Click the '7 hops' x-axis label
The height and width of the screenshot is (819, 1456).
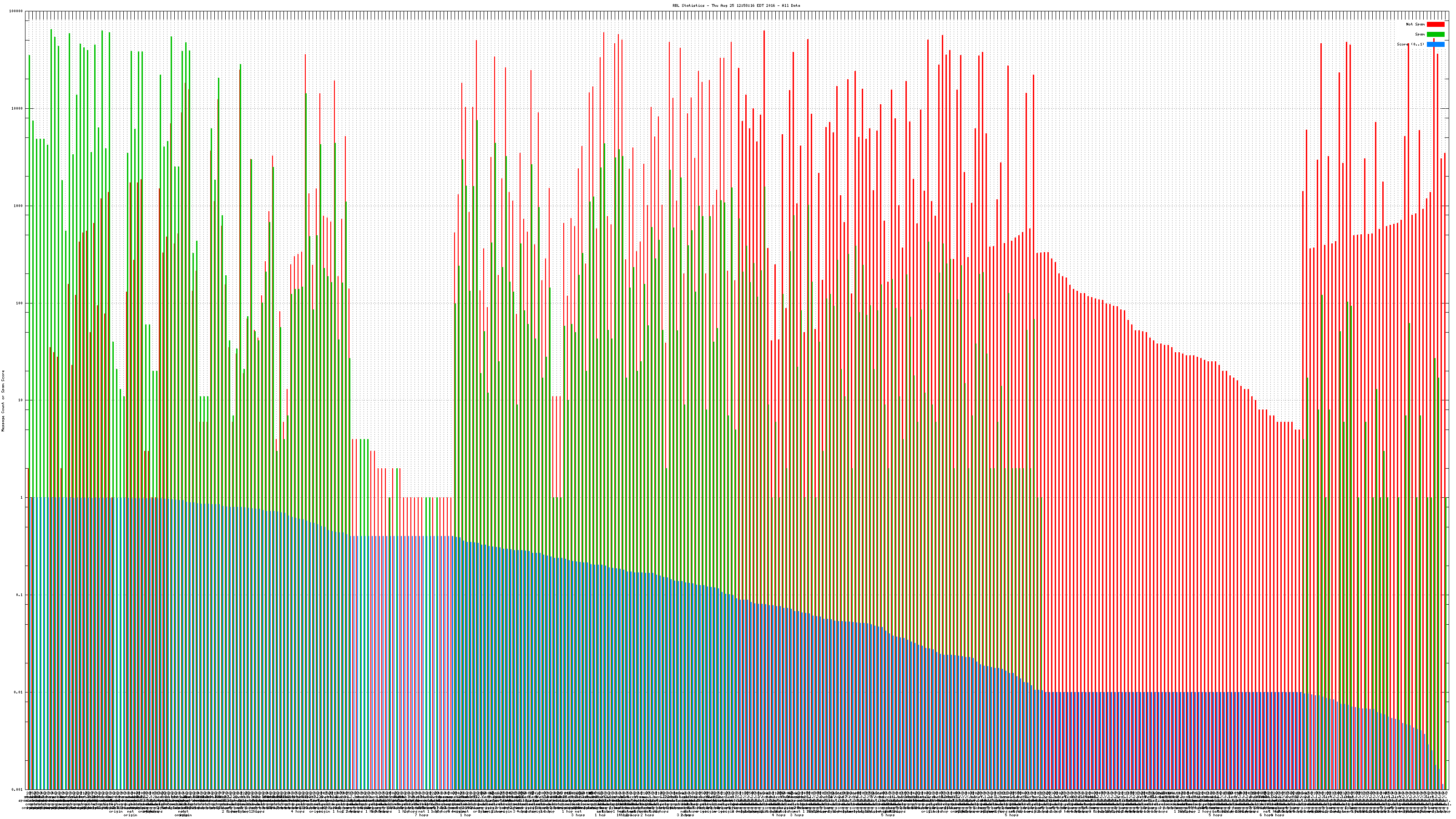tap(422, 815)
